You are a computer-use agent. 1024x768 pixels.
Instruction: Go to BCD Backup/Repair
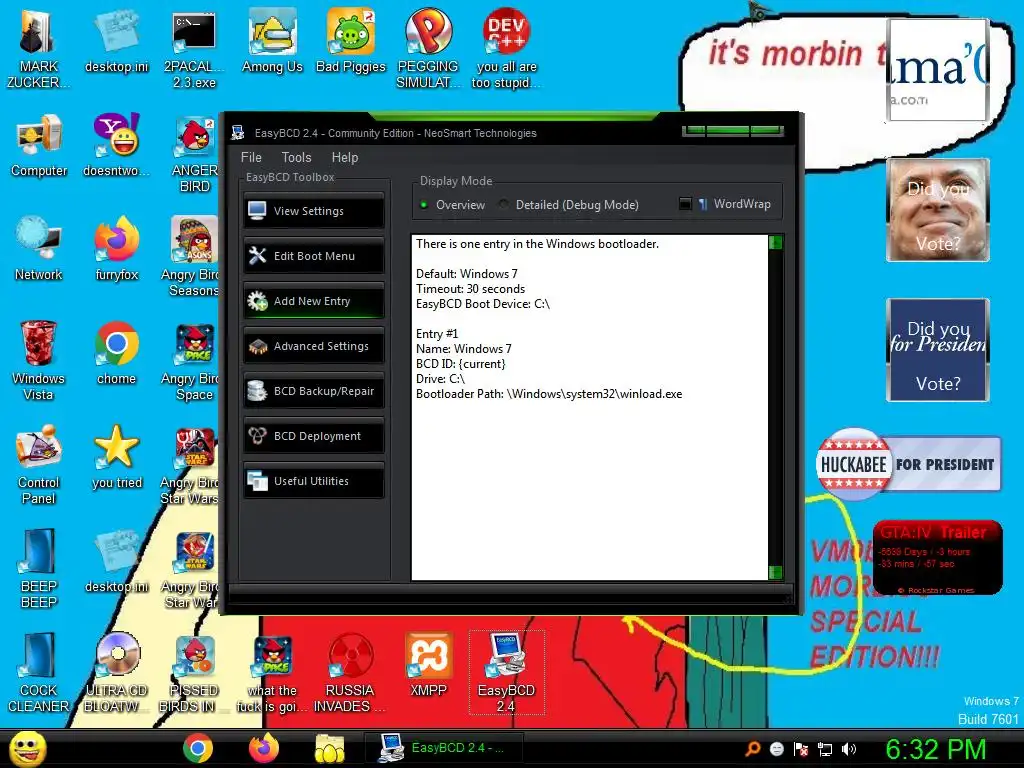coord(313,391)
